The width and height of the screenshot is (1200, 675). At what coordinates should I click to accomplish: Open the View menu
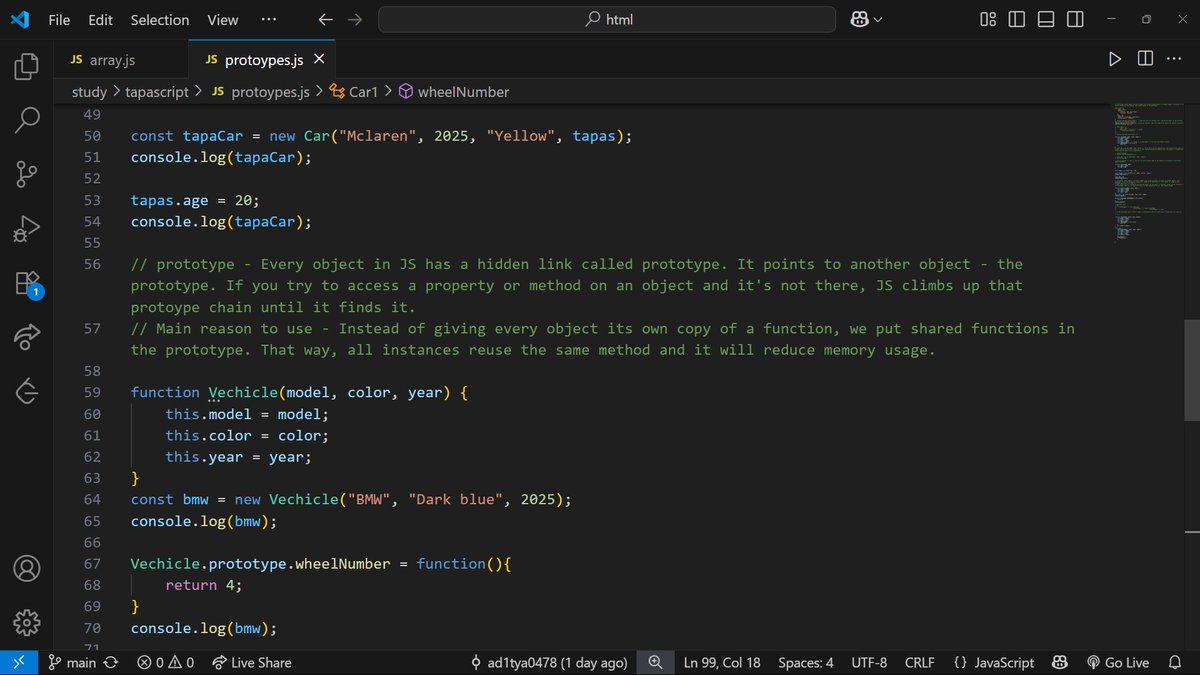click(x=222, y=19)
